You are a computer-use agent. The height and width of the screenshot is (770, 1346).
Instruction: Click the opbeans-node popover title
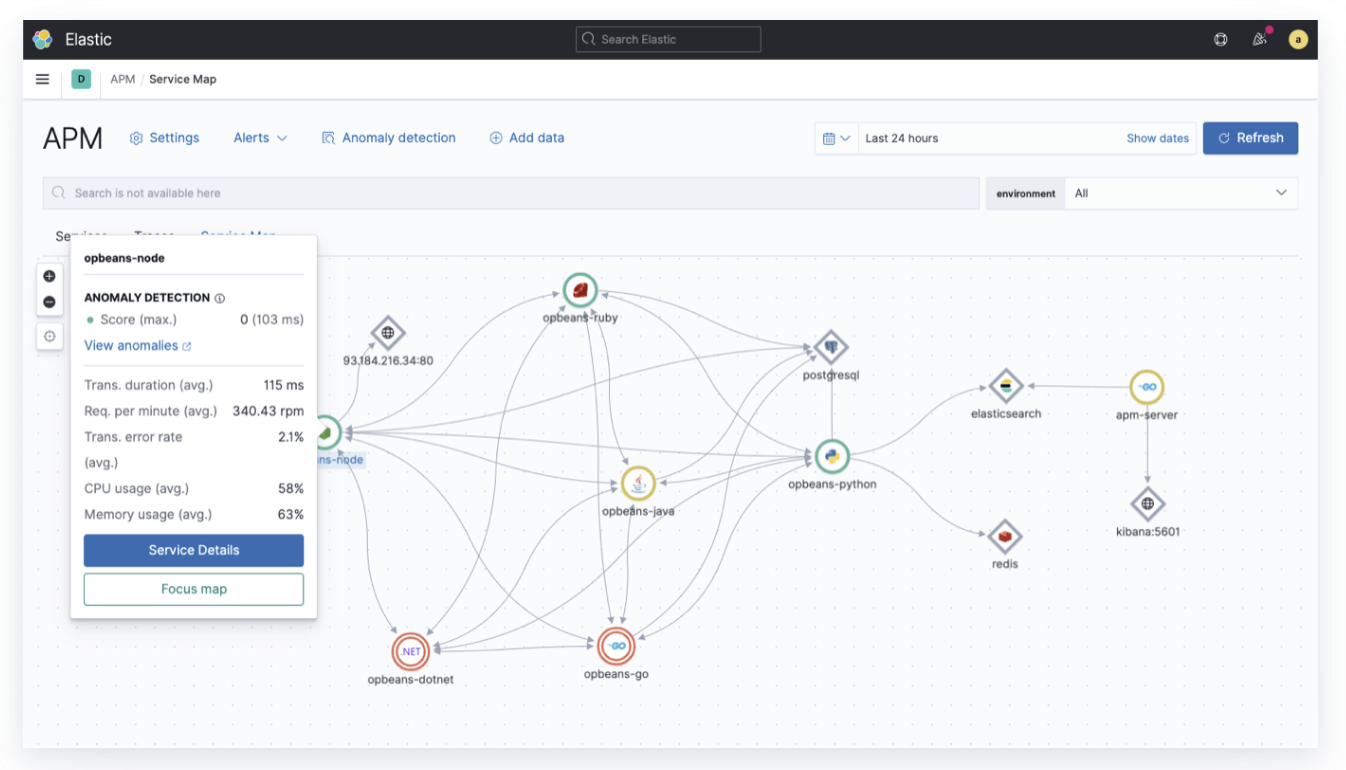pos(124,258)
